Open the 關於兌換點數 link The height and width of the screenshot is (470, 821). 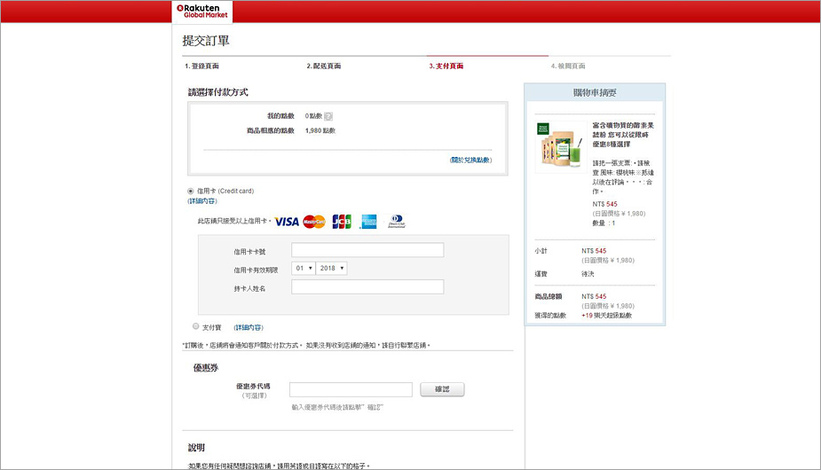pos(470,159)
